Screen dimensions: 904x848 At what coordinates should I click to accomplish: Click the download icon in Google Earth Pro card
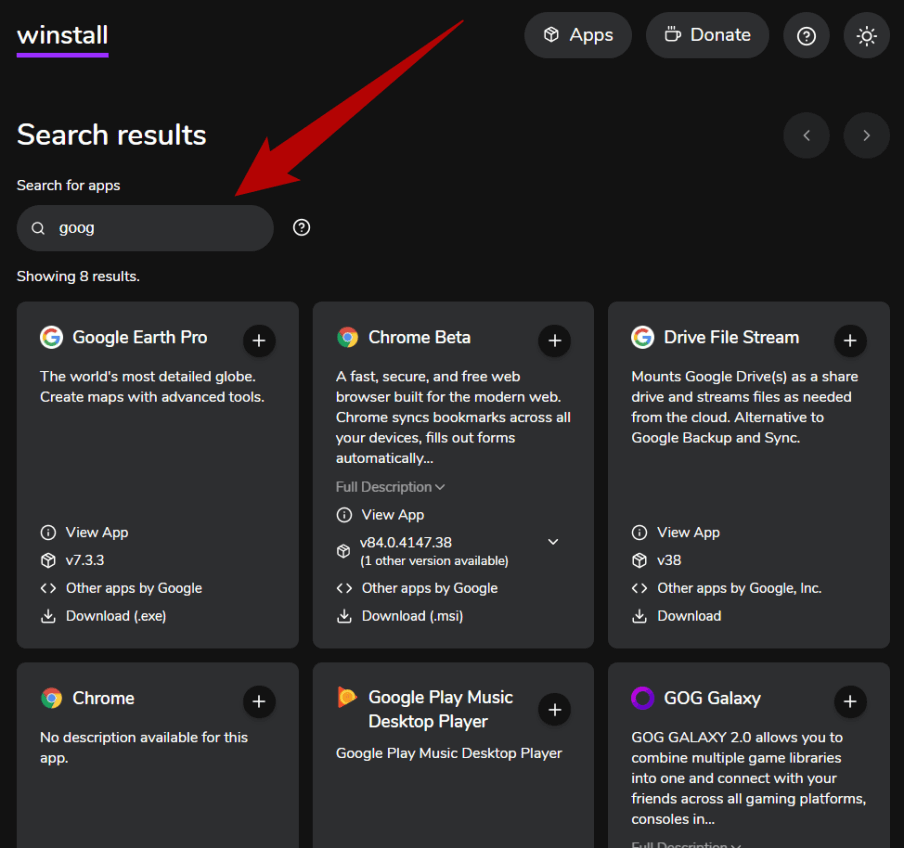(x=48, y=616)
